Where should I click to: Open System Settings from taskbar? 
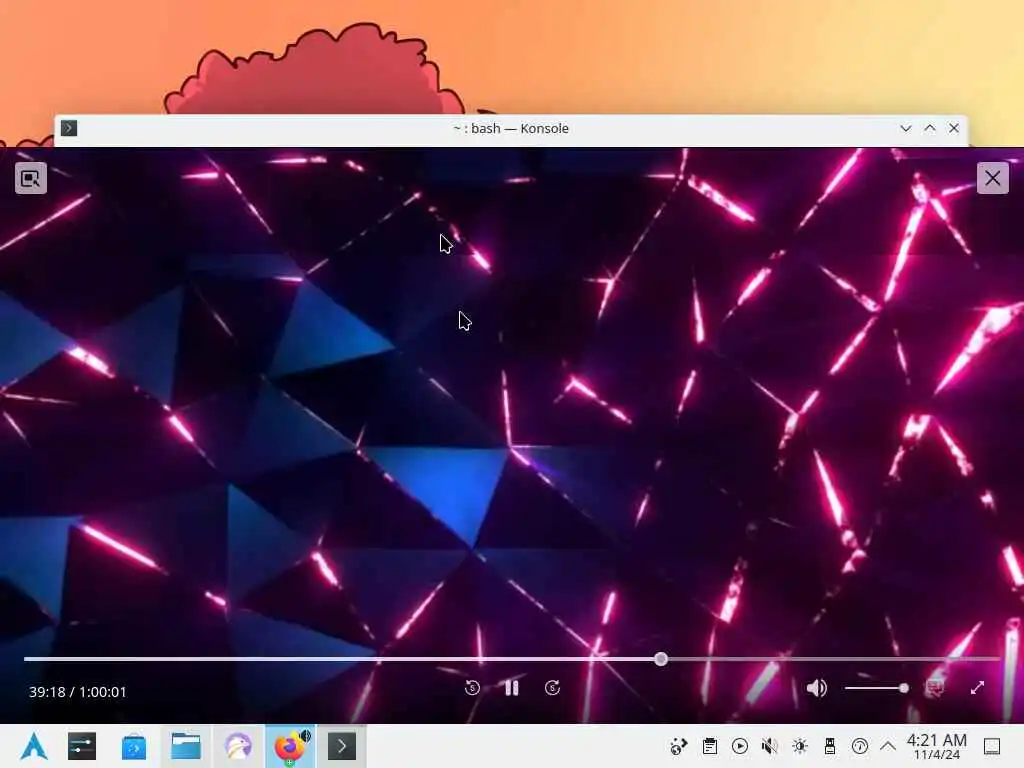click(x=82, y=746)
